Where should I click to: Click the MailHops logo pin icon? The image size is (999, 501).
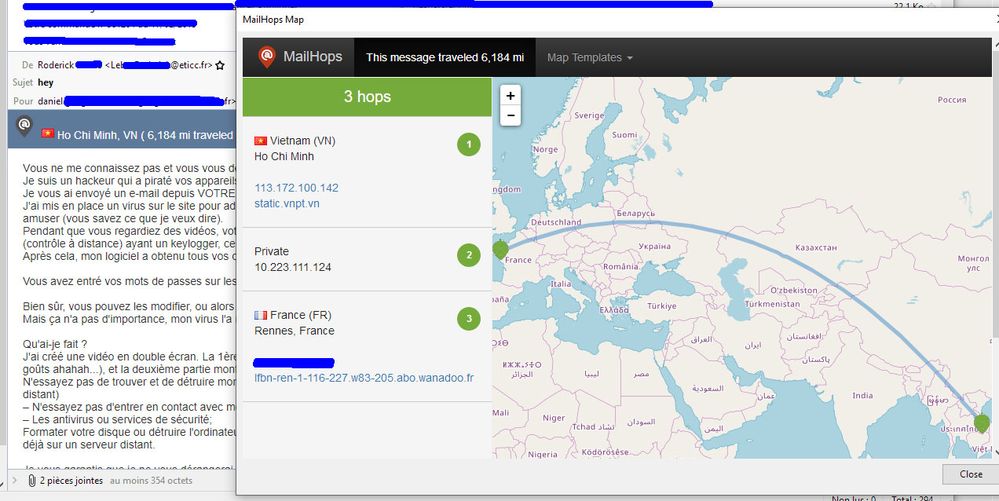(266, 57)
